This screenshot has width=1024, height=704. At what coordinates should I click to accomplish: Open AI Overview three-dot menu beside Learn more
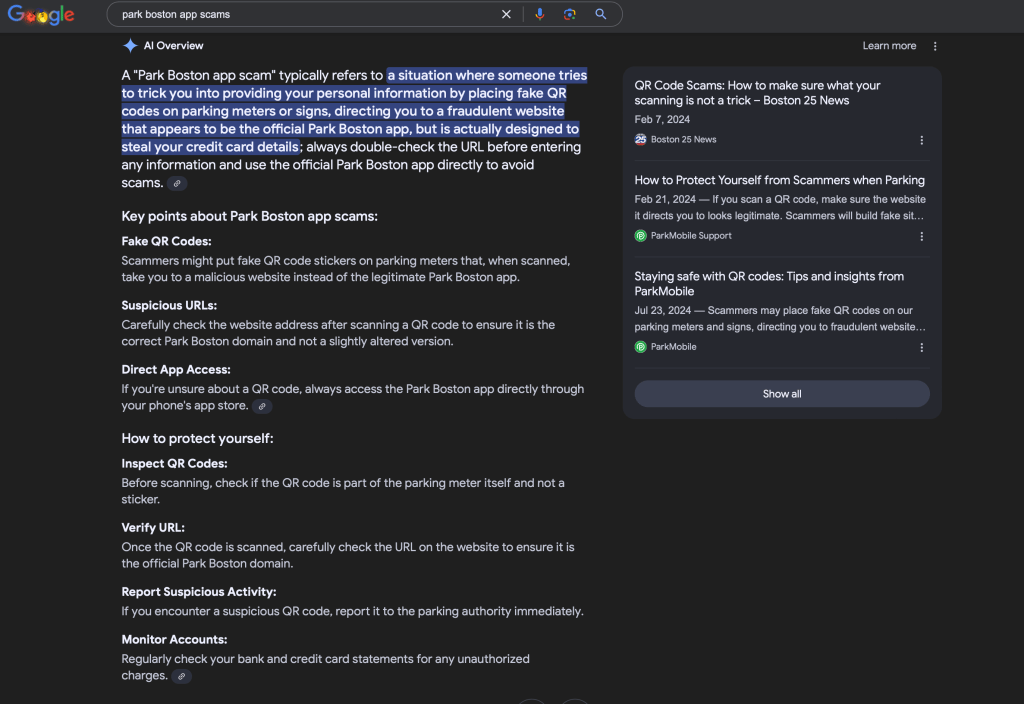pos(935,46)
